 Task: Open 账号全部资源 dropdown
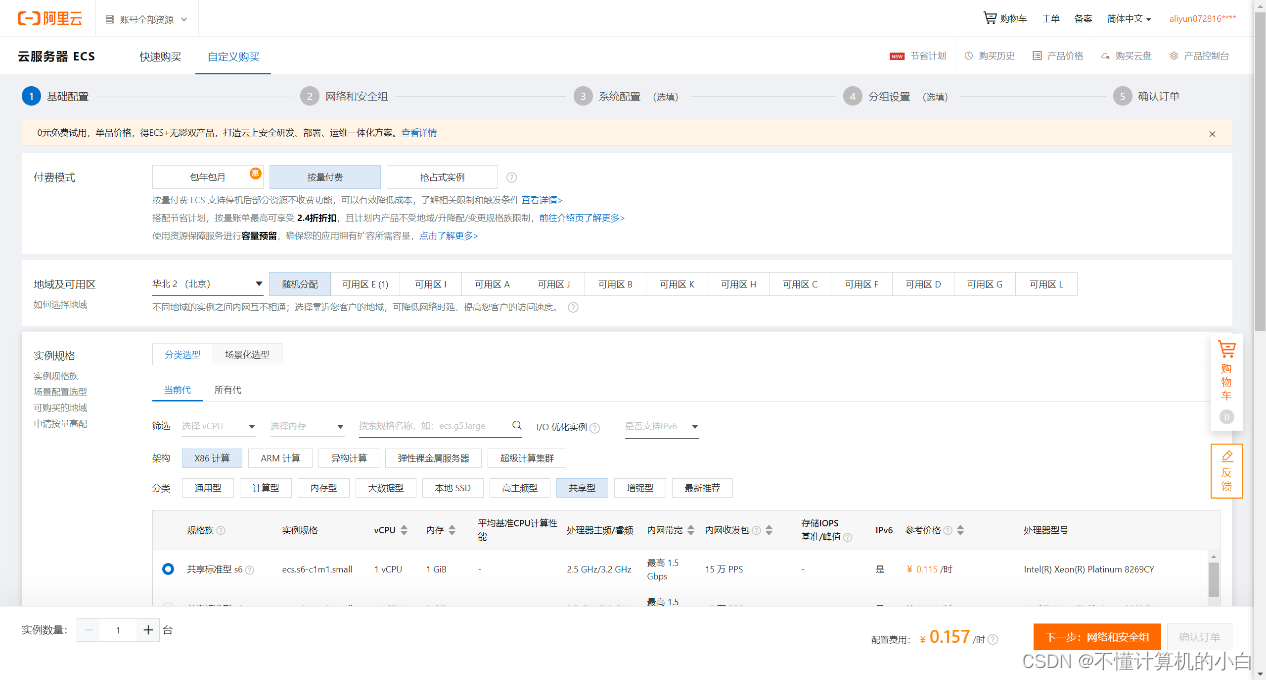point(146,19)
